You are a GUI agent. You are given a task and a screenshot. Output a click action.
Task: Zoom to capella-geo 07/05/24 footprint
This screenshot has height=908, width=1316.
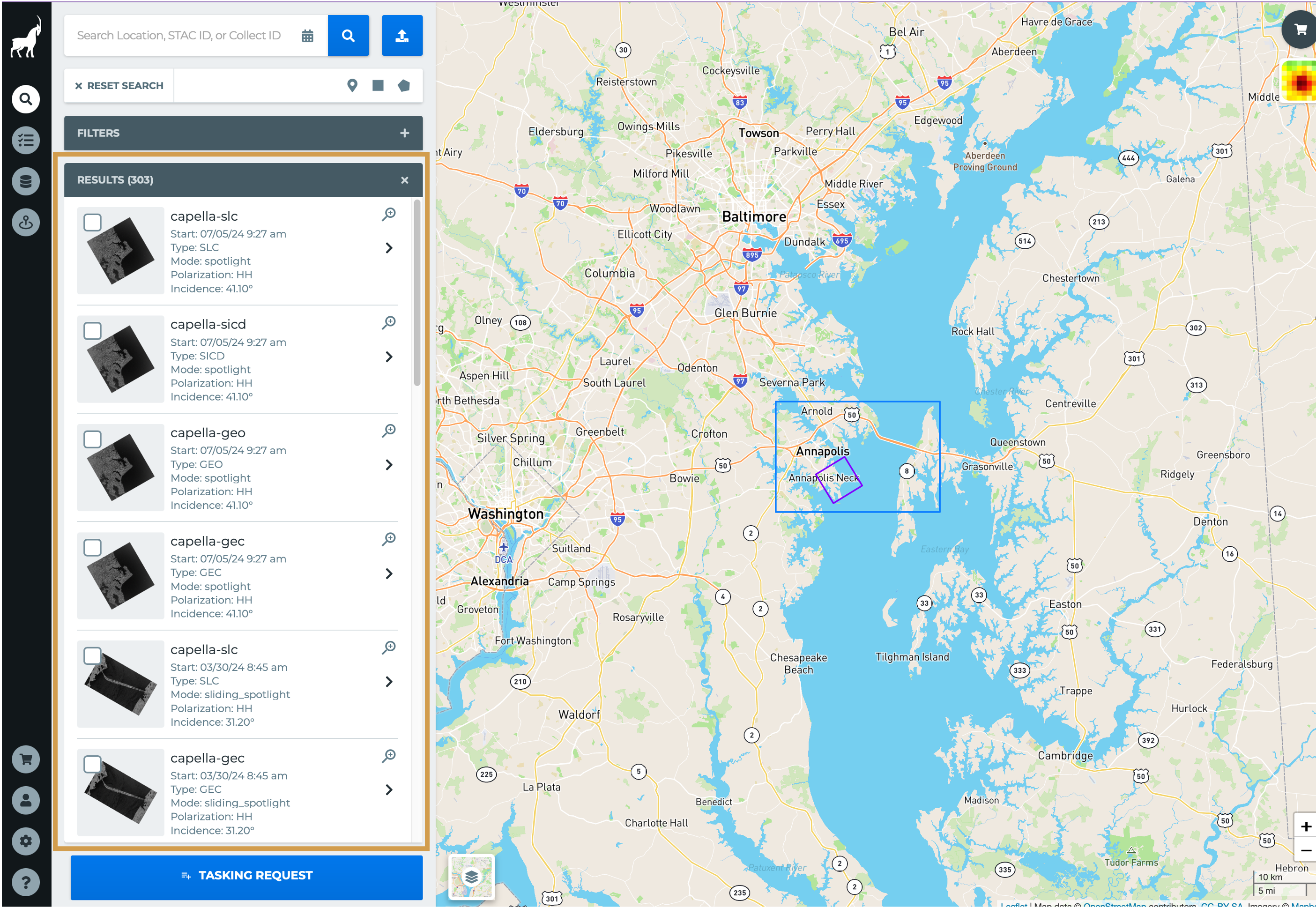pyautogui.click(x=389, y=431)
